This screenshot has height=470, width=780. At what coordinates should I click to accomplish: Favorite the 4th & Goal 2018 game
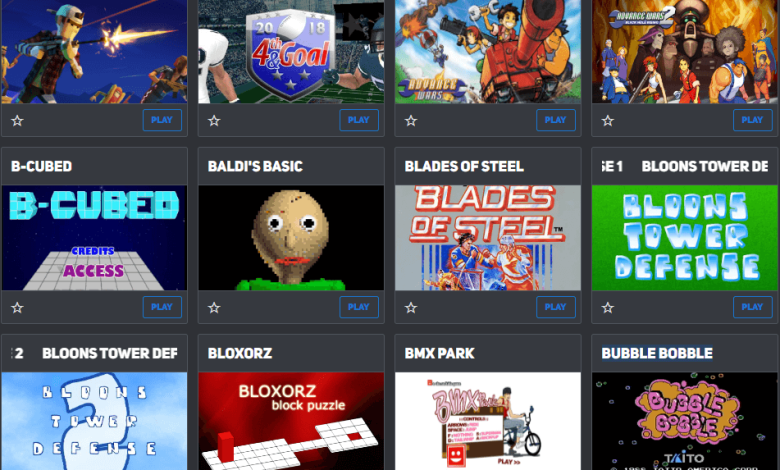(214, 120)
